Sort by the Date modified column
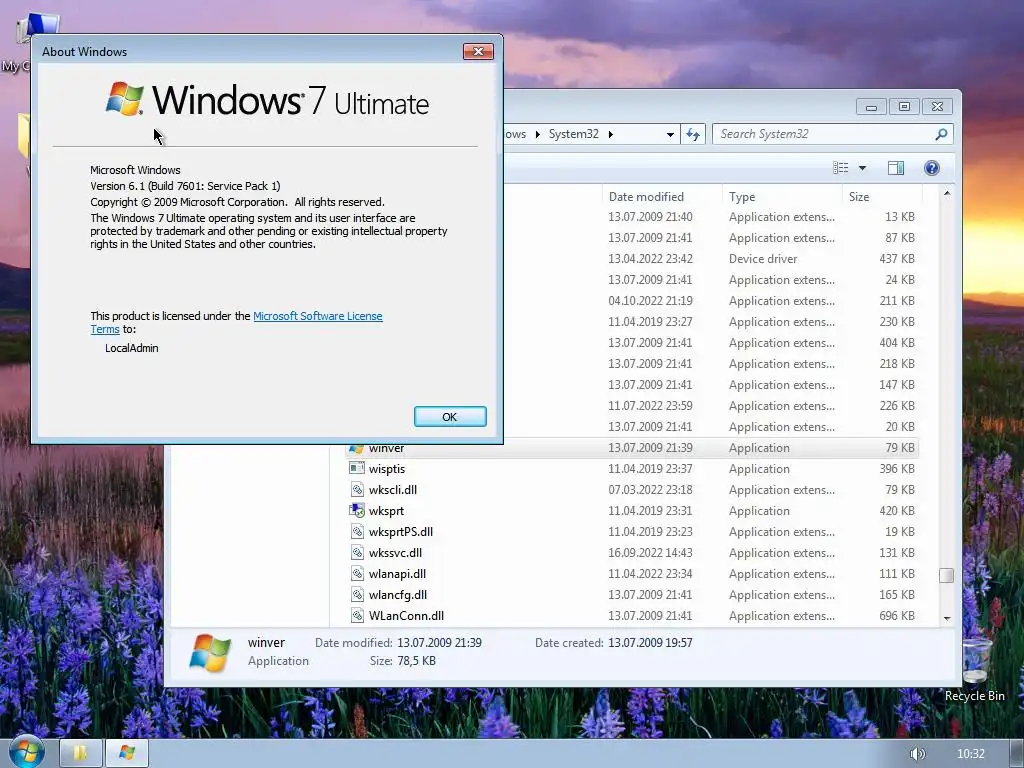1024x768 pixels. click(646, 197)
